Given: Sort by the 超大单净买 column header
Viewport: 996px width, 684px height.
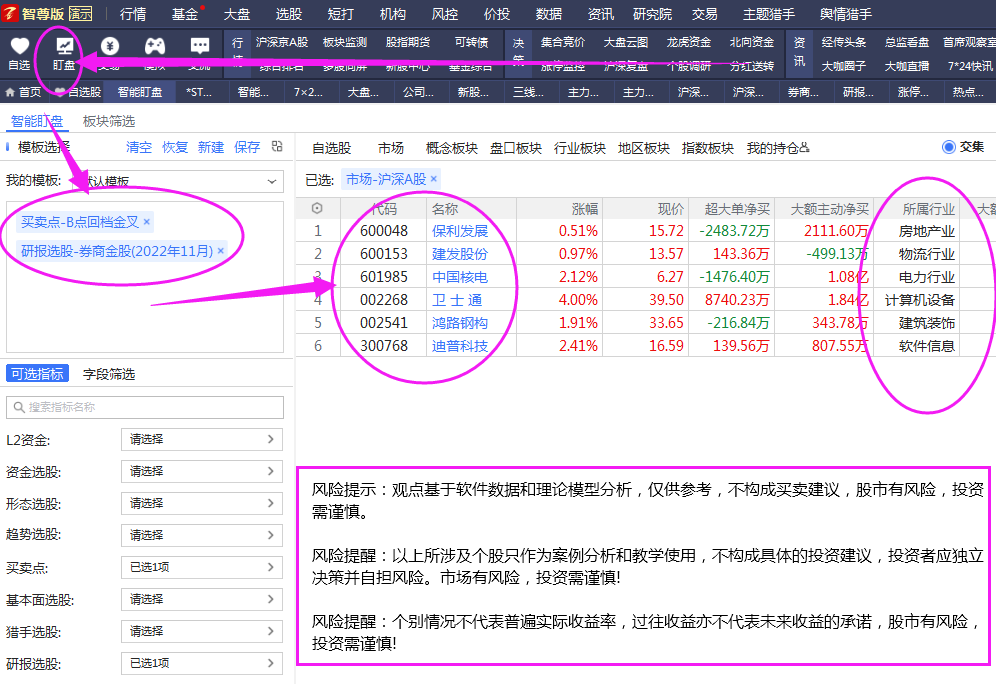Looking at the screenshot, I should click(x=737, y=209).
